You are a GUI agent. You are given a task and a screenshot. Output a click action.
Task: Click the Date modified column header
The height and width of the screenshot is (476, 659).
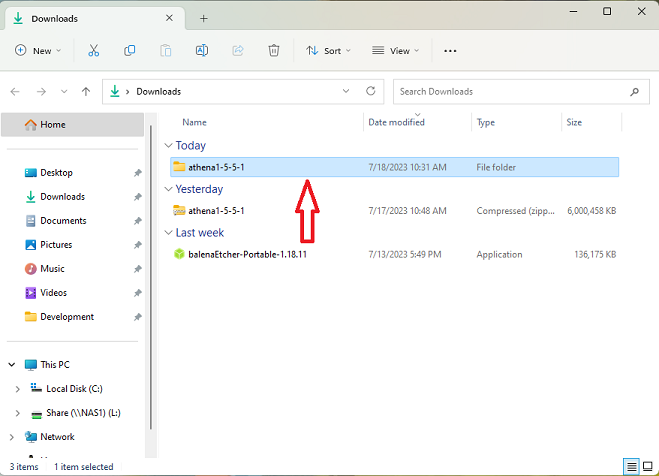tap(396, 122)
